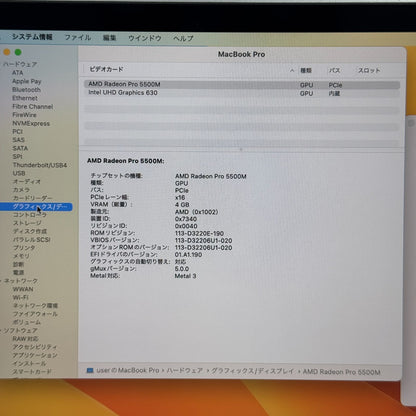
Task: Select アクセシビリティ in the sidebar
Action: click(35, 347)
